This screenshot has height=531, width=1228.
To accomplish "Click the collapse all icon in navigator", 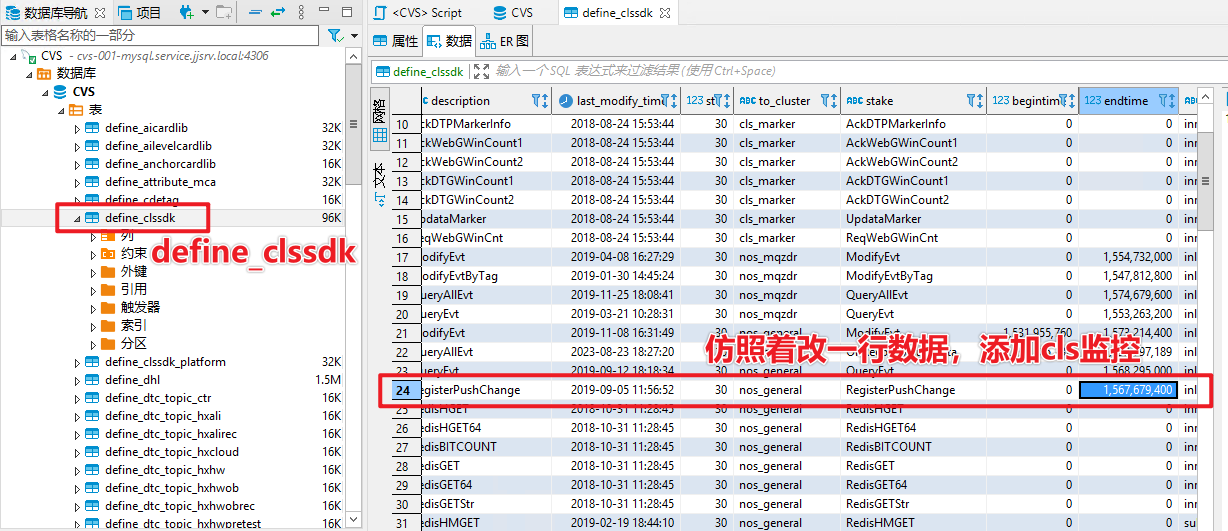I will point(255,12).
